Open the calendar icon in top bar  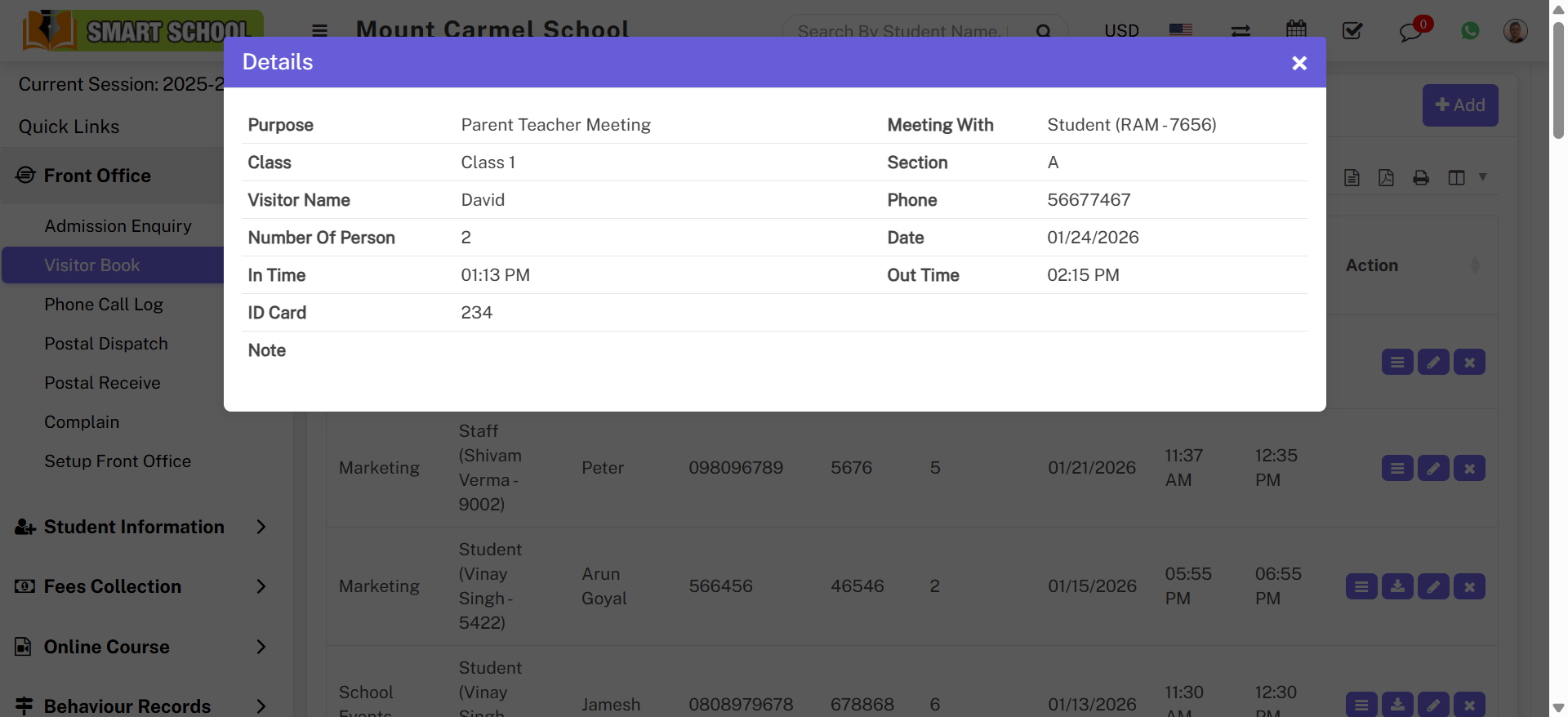(x=1296, y=30)
